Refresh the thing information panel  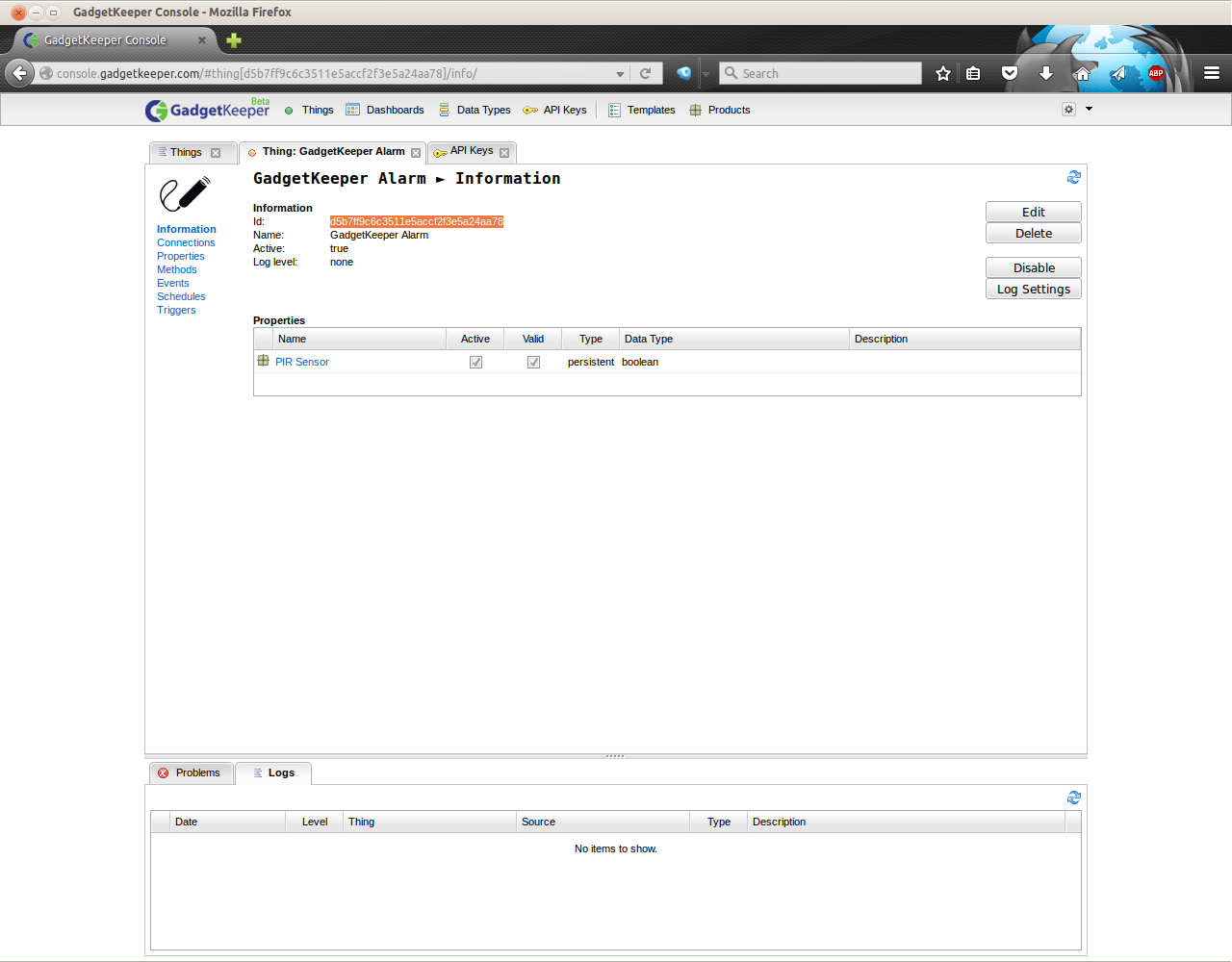coord(1074,177)
